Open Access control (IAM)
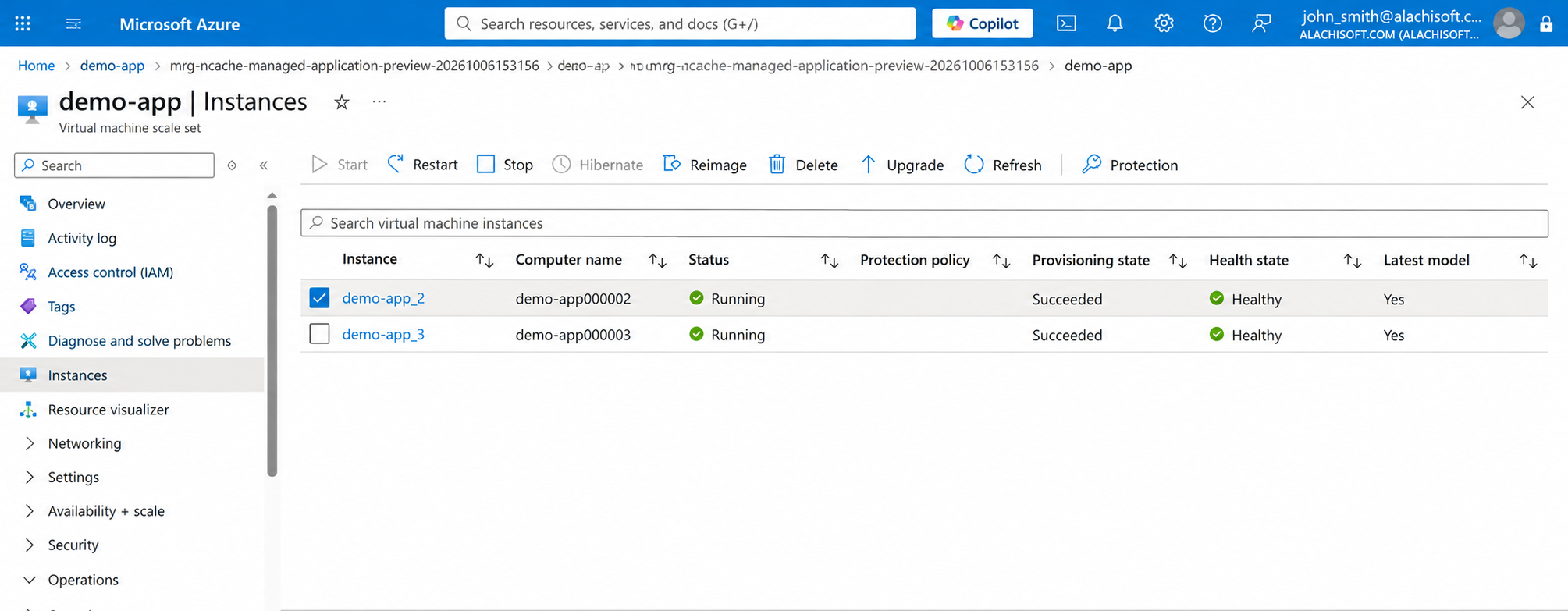The width and height of the screenshot is (1568, 611). click(110, 272)
